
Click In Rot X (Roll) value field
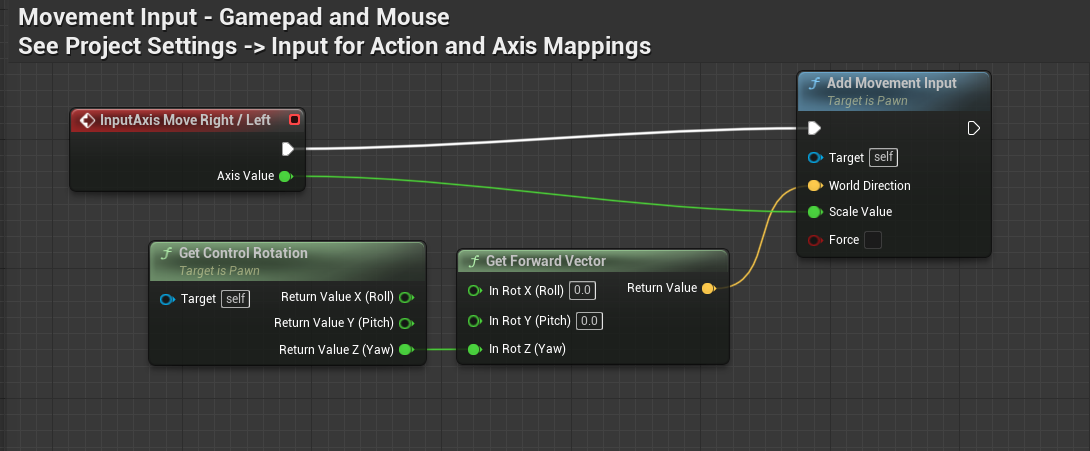[583, 290]
